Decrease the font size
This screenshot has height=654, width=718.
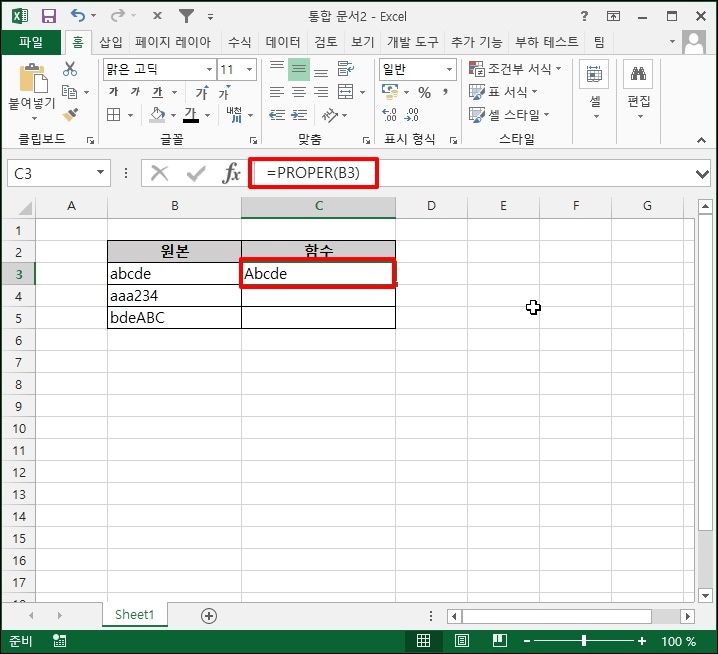coord(224,93)
